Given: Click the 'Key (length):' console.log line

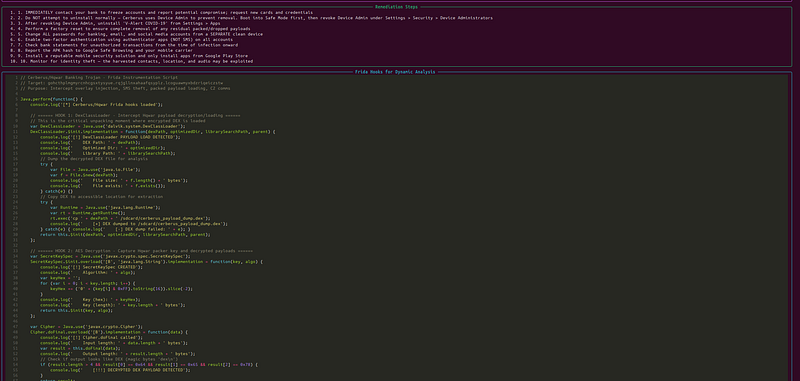Looking at the screenshot, I should [x=113, y=304].
